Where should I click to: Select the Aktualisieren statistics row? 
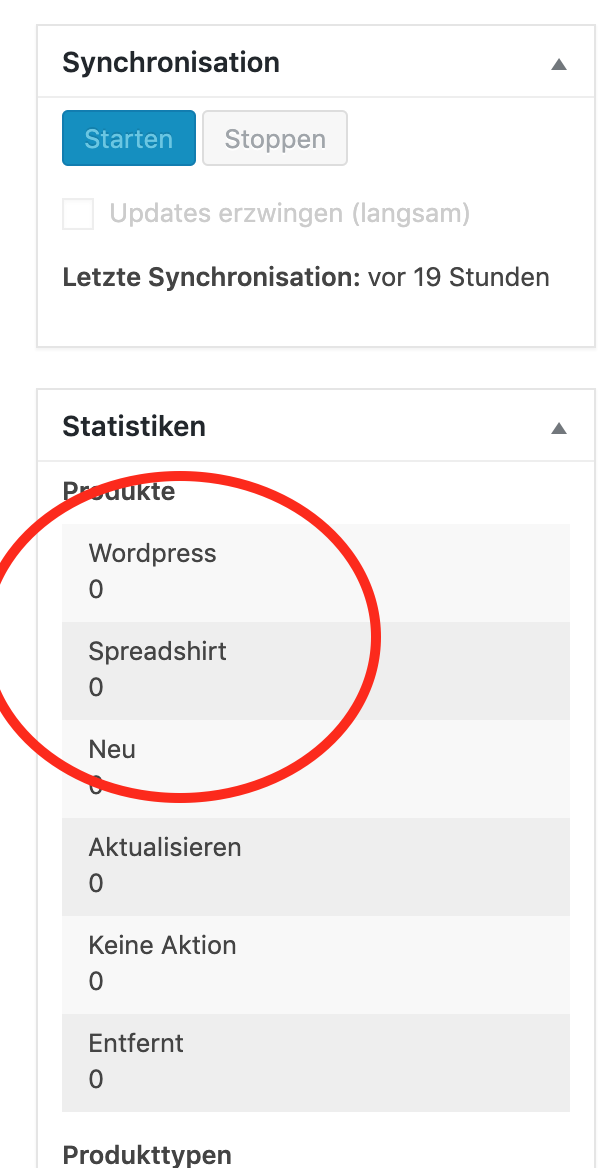(x=316, y=866)
